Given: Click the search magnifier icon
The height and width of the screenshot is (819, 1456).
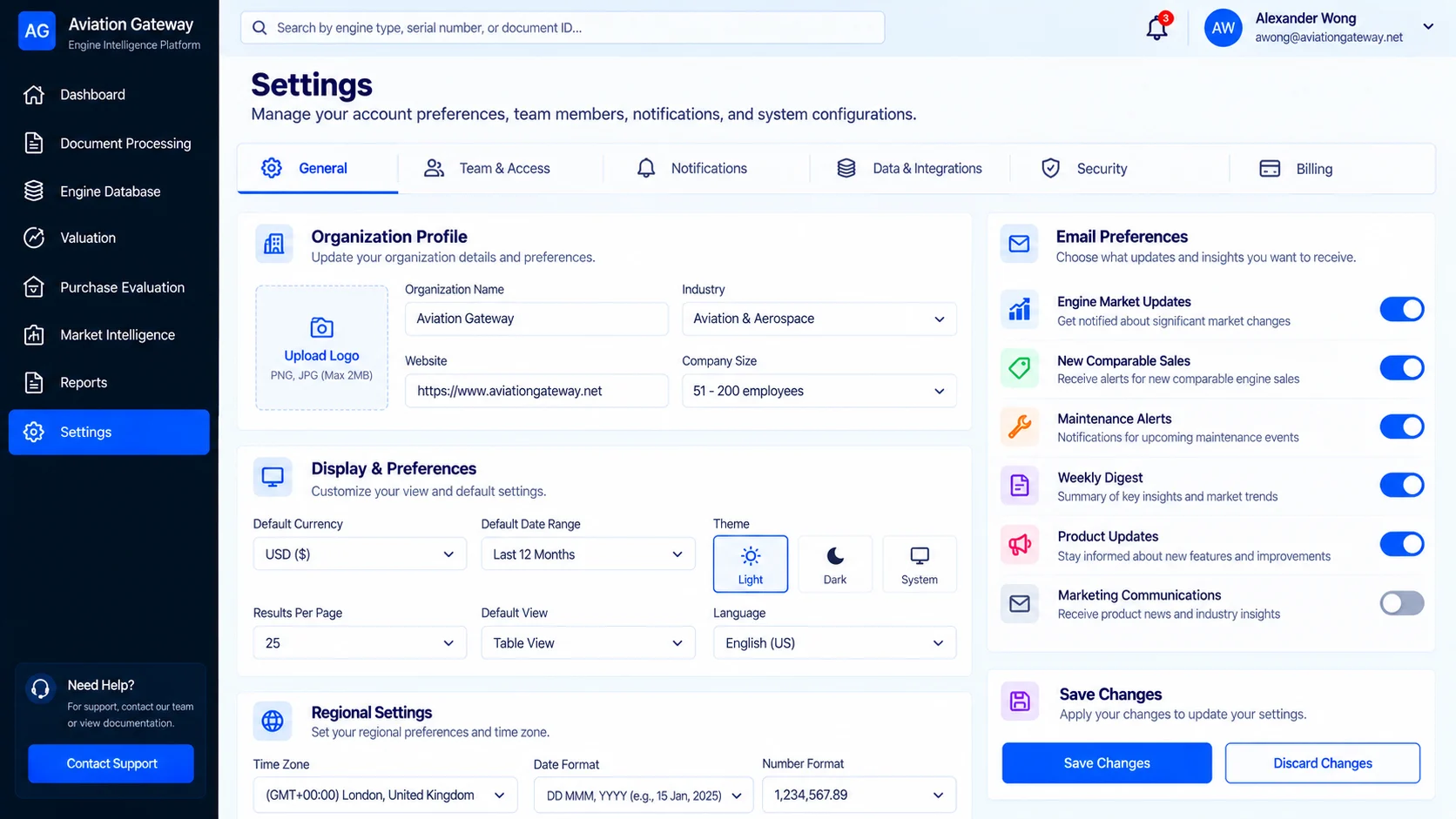Looking at the screenshot, I should pyautogui.click(x=260, y=28).
